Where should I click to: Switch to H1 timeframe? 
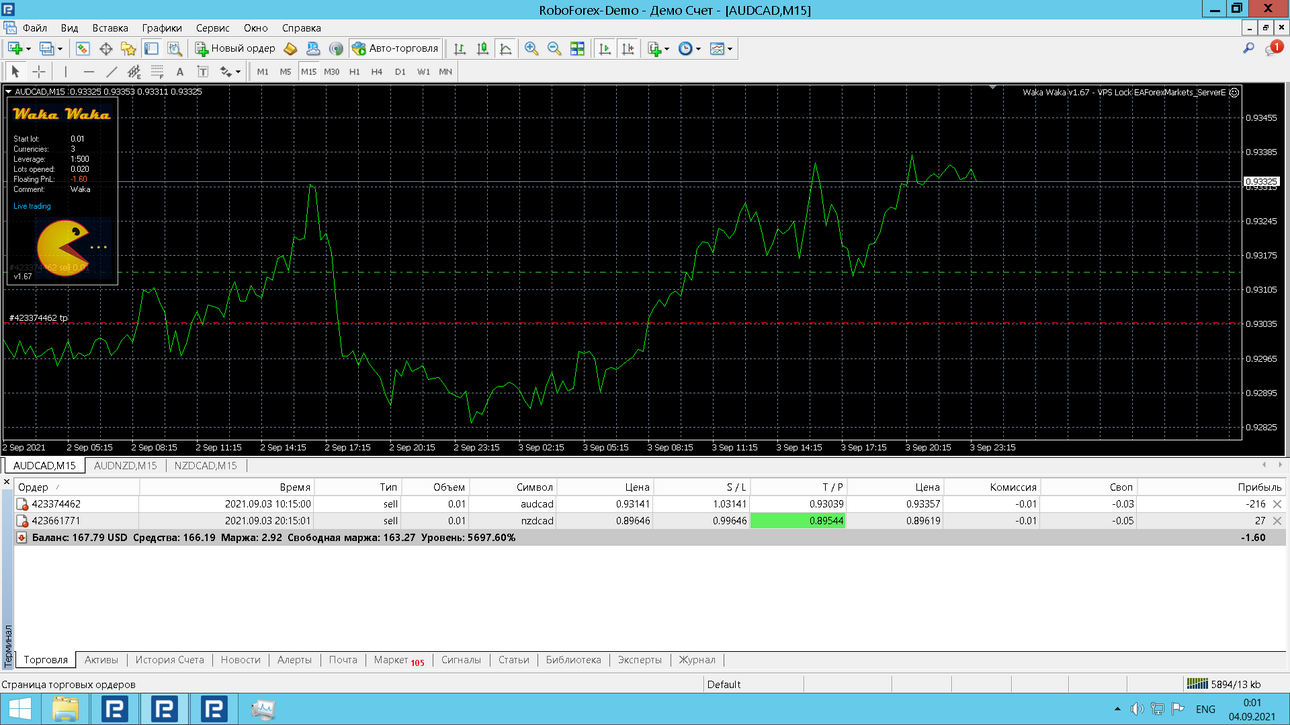(x=354, y=72)
